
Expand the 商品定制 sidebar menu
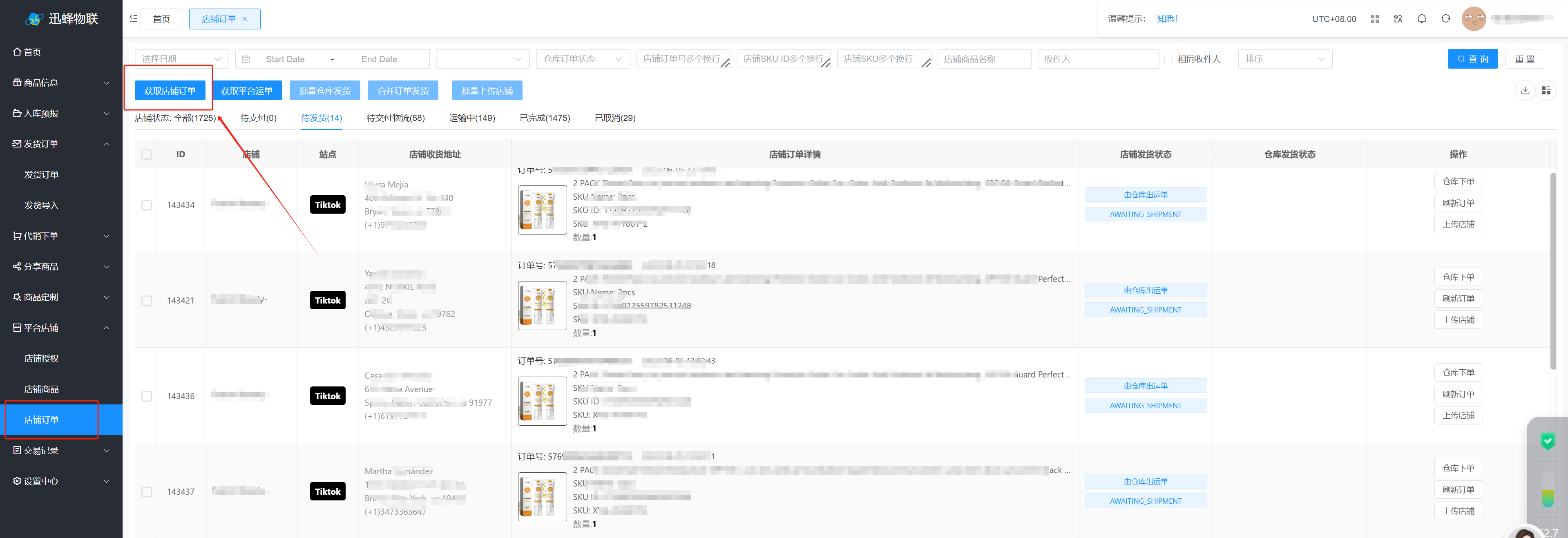point(61,297)
